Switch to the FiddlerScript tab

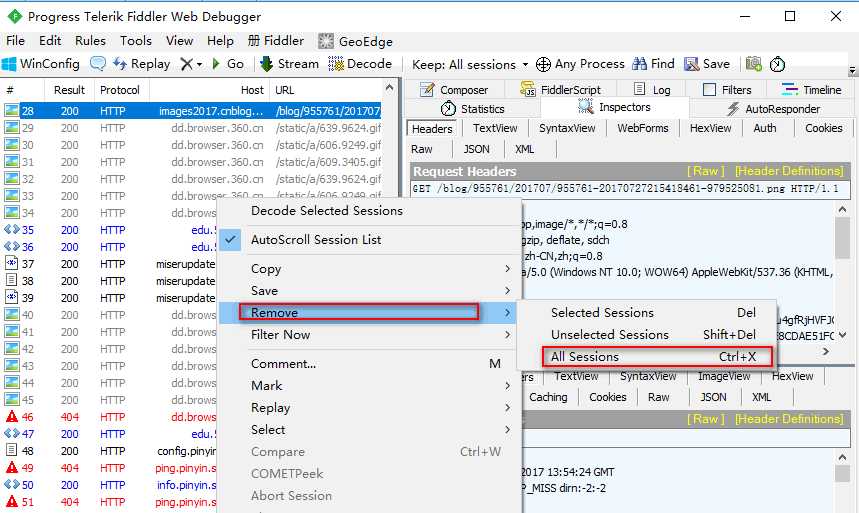click(x=560, y=90)
